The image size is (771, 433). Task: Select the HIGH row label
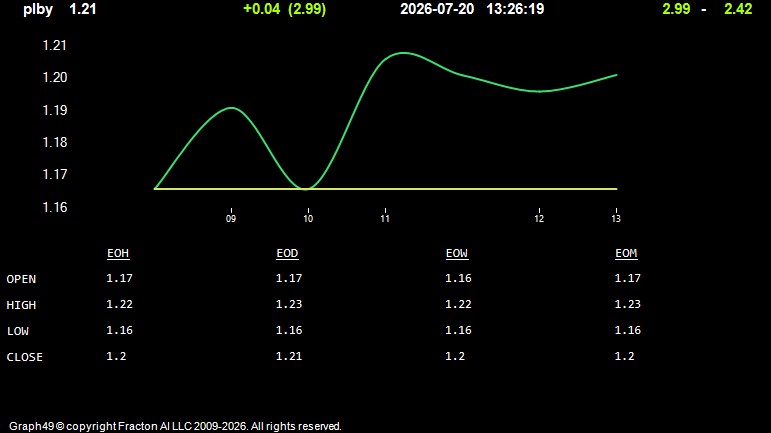click(21, 305)
